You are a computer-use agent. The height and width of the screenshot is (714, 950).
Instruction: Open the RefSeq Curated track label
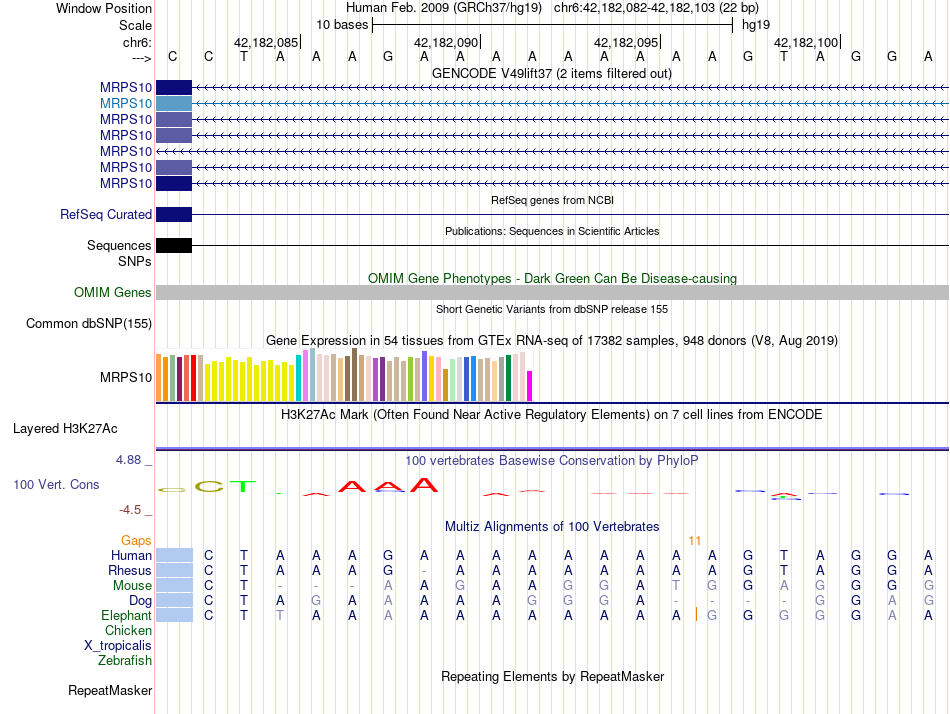pos(106,215)
